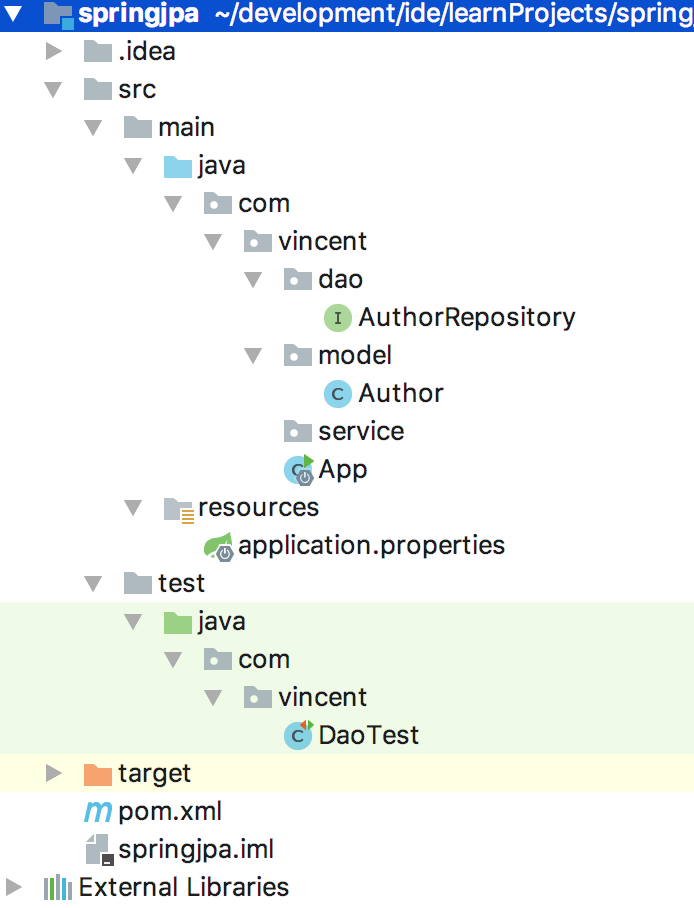Screen dimensions: 694x908
Task: Expand the .idea folder
Action: (x=54, y=52)
